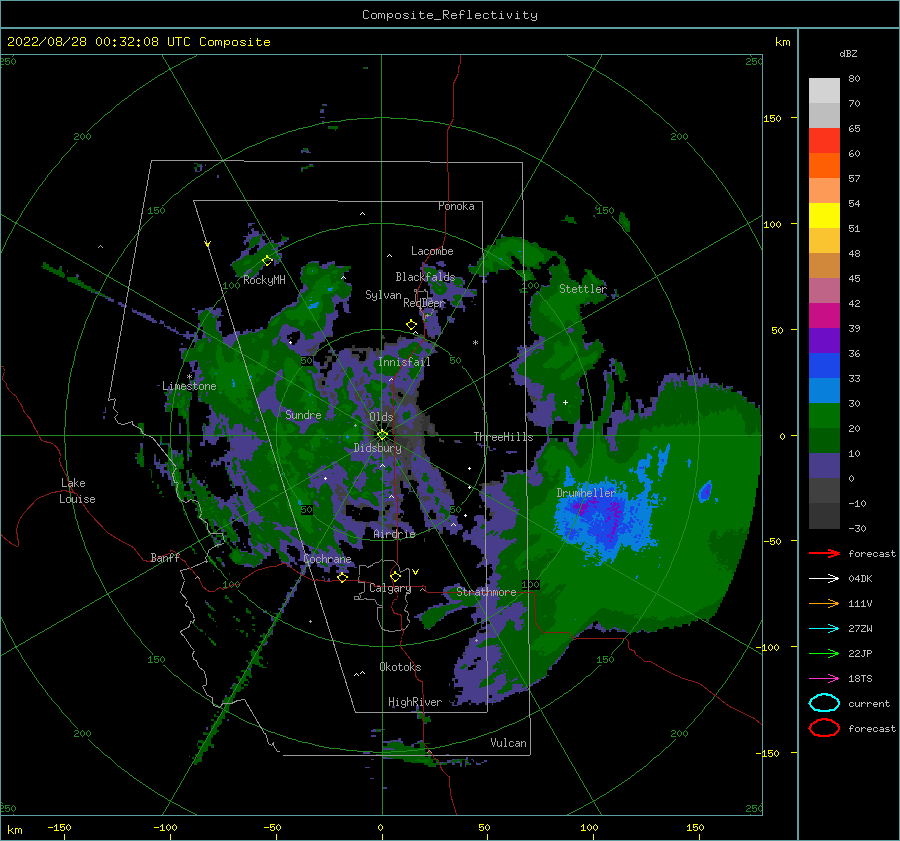The height and width of the screenshot is (841, 900).
Task: Click the white asterisk marker above Limestone
Action: 189,377
